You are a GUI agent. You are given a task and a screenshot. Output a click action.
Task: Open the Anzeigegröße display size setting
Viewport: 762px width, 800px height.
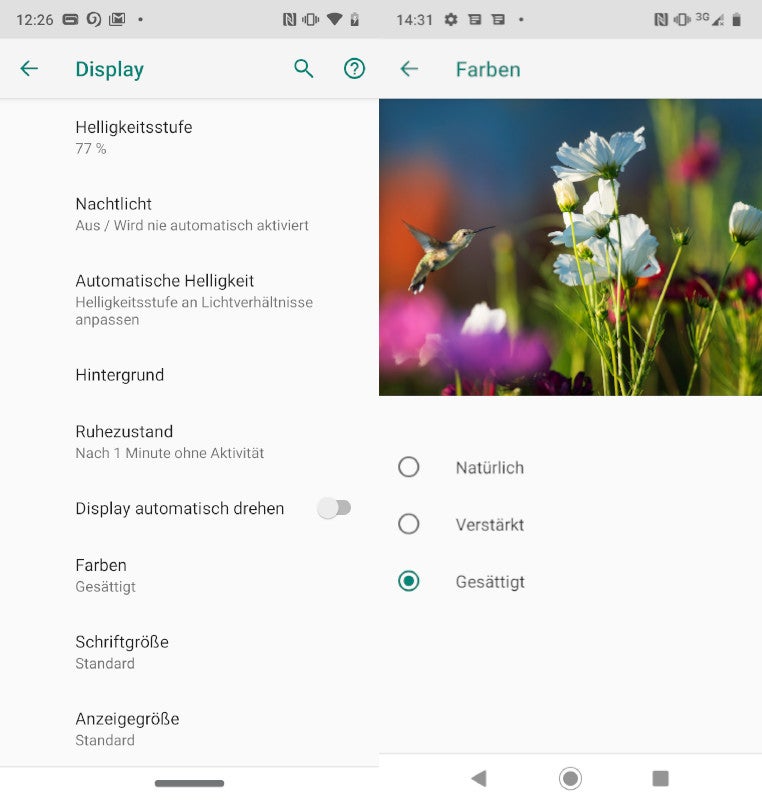[x=189, y=729]
